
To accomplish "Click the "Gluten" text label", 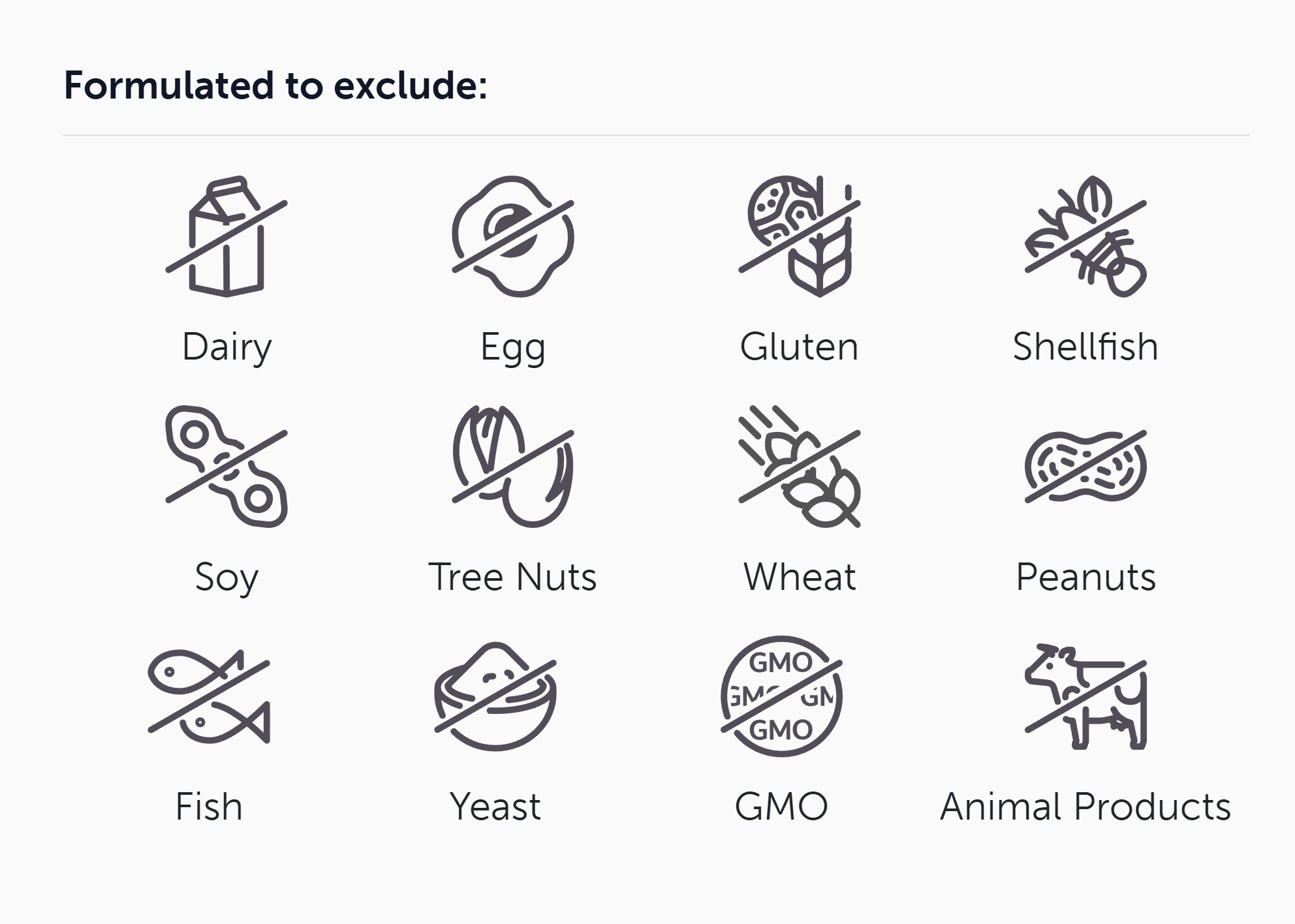I will 799,346.
